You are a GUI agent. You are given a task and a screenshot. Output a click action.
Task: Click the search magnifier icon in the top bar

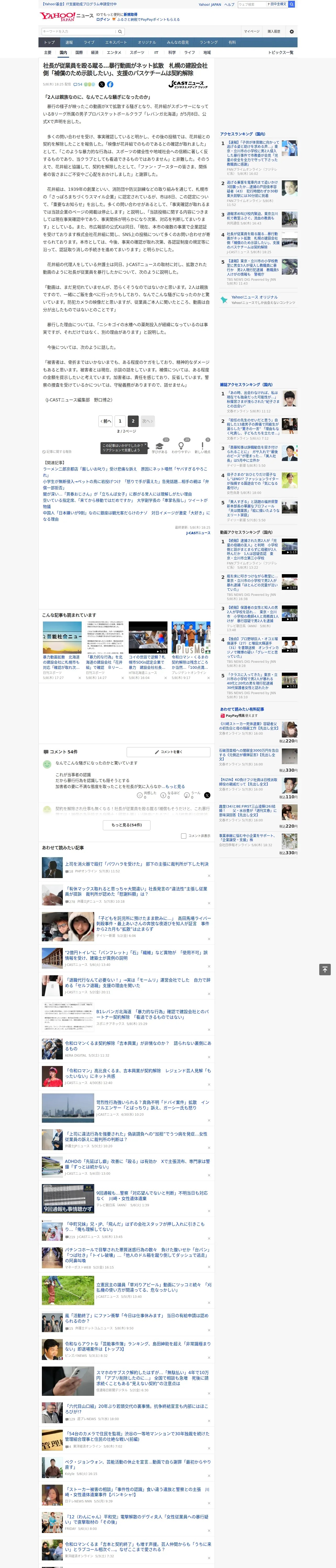tap(292, 4)
